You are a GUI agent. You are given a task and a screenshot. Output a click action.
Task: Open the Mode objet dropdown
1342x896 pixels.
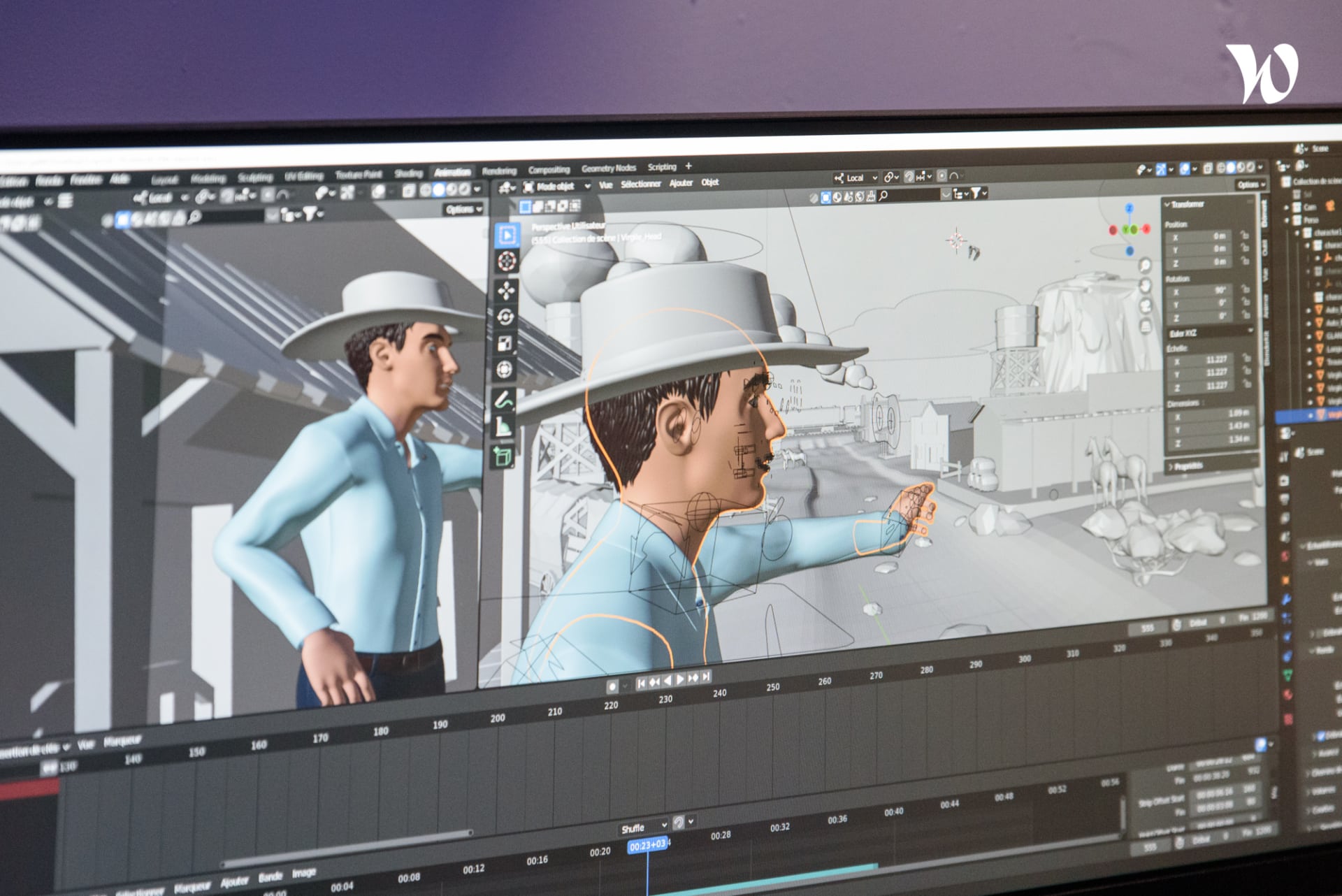pyautogui.click(x=557, y=186)
